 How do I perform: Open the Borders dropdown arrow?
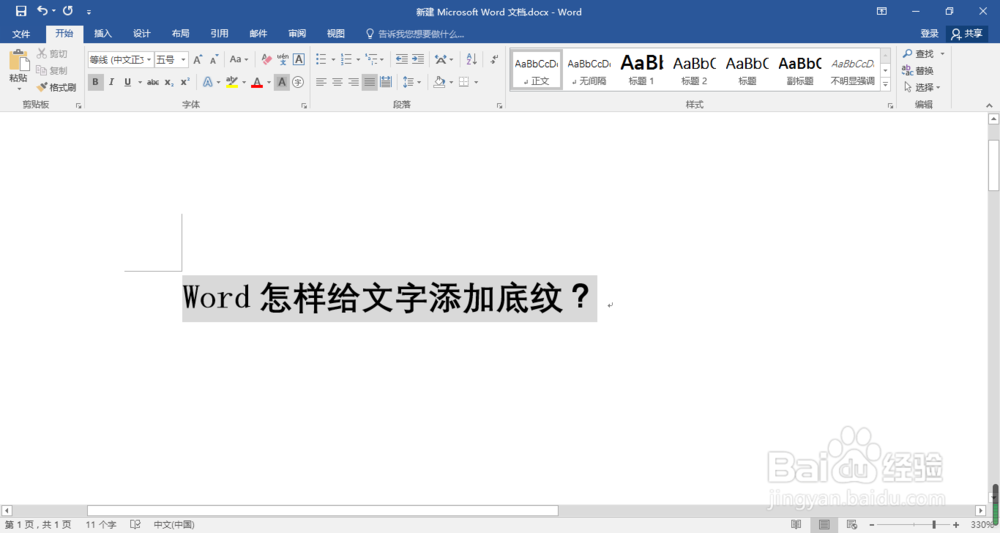point(476,82)
